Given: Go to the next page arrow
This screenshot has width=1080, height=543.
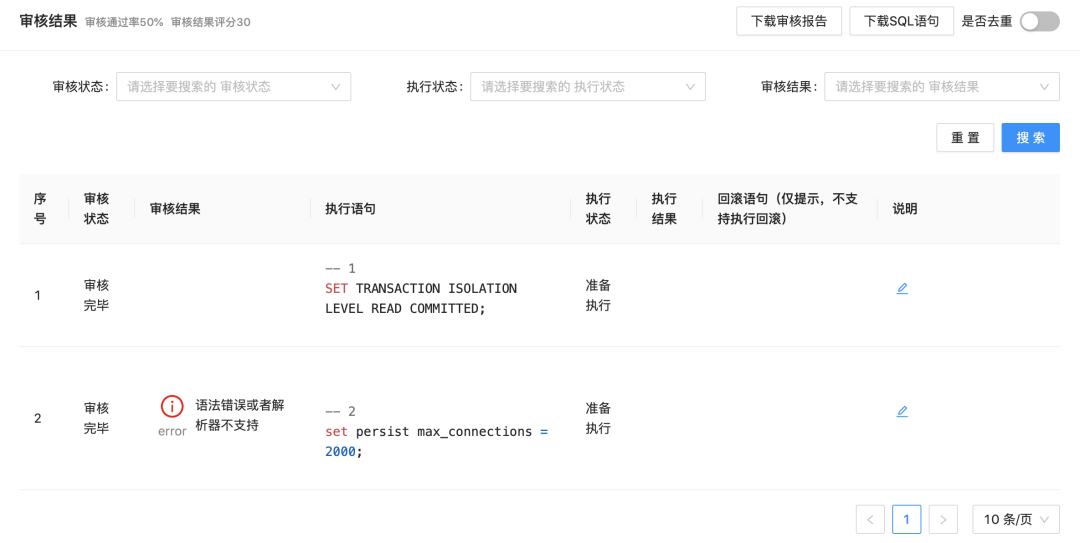Looking at the screenshot, I should coord(943,519).
